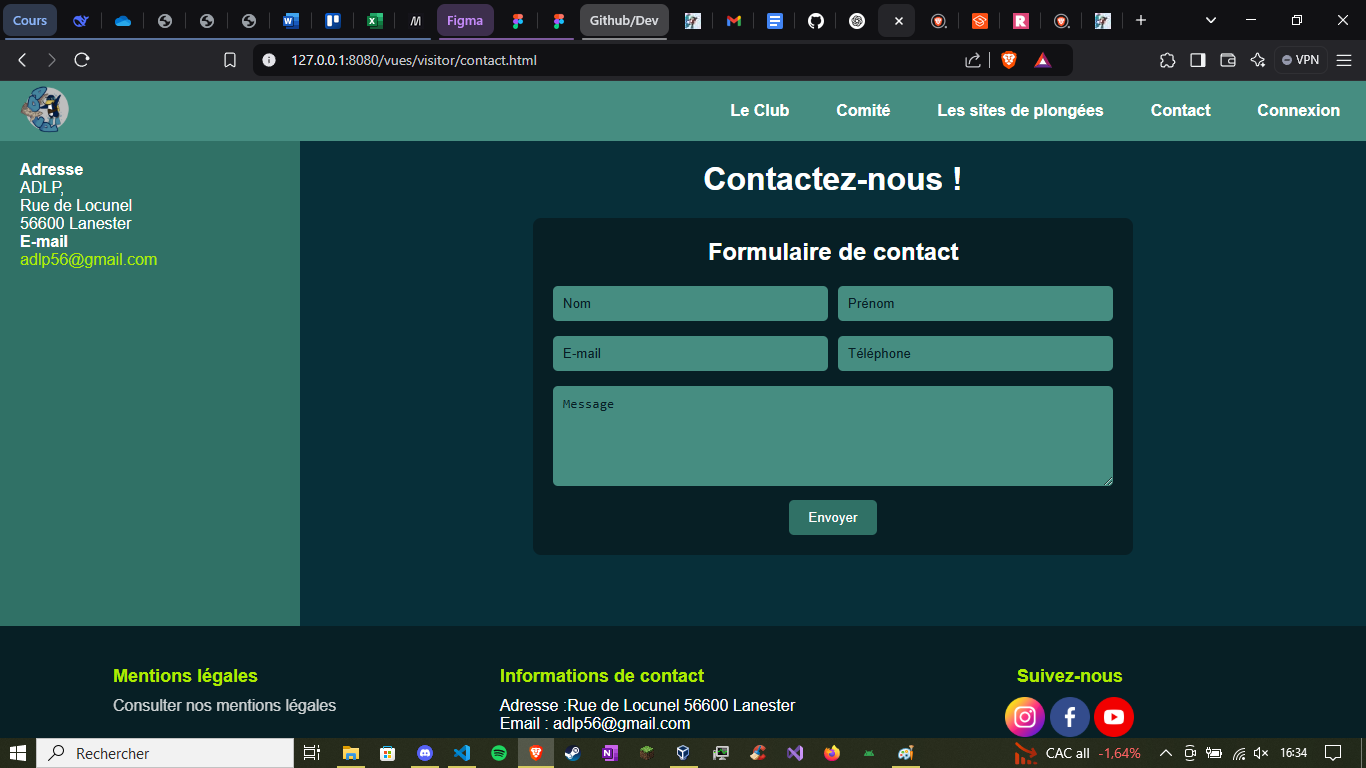Launch Discord from the taskbar

425,753
